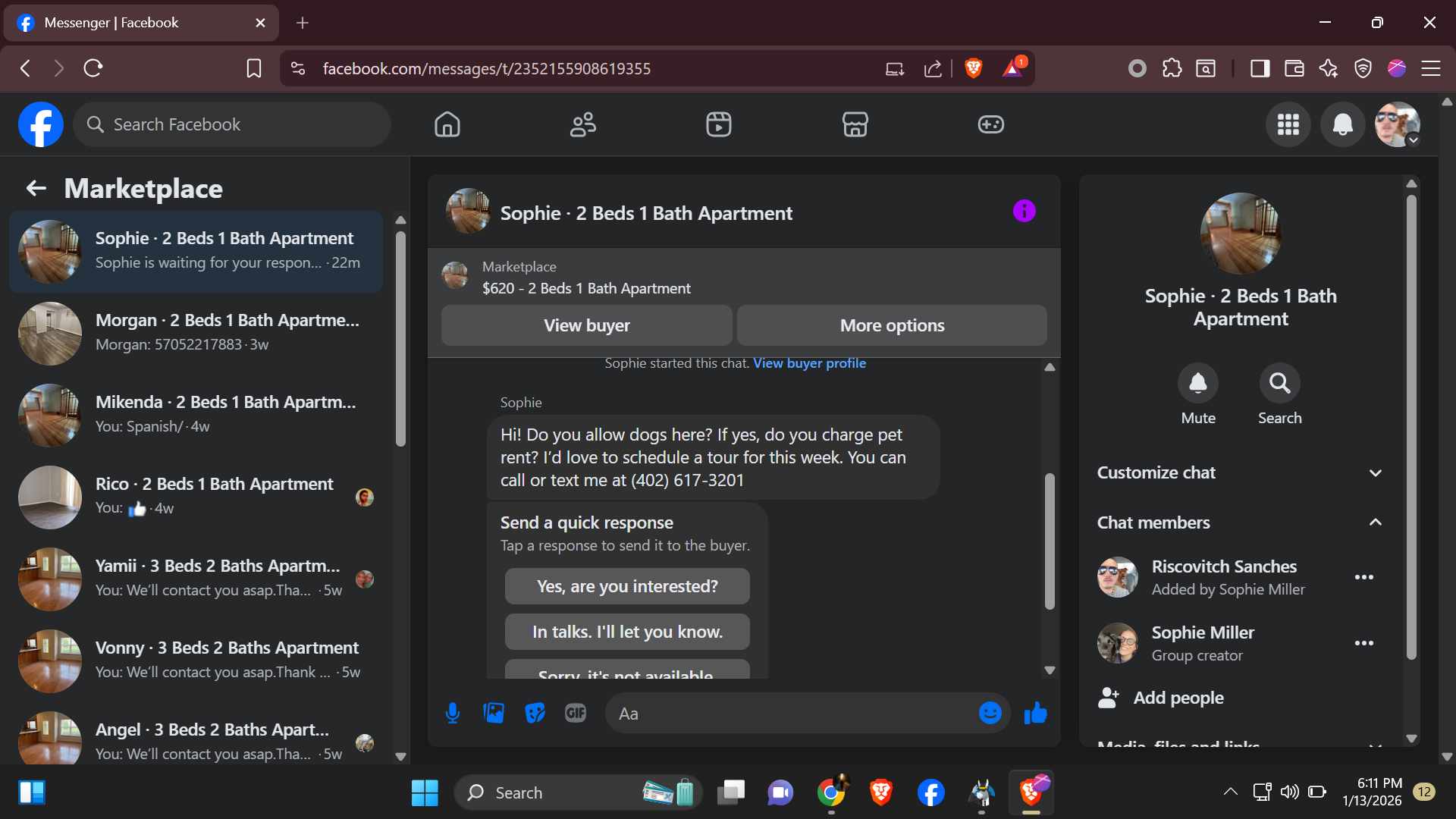1456x819 pixels.
Task: Click the View buyer button
Action: point(586,325)
